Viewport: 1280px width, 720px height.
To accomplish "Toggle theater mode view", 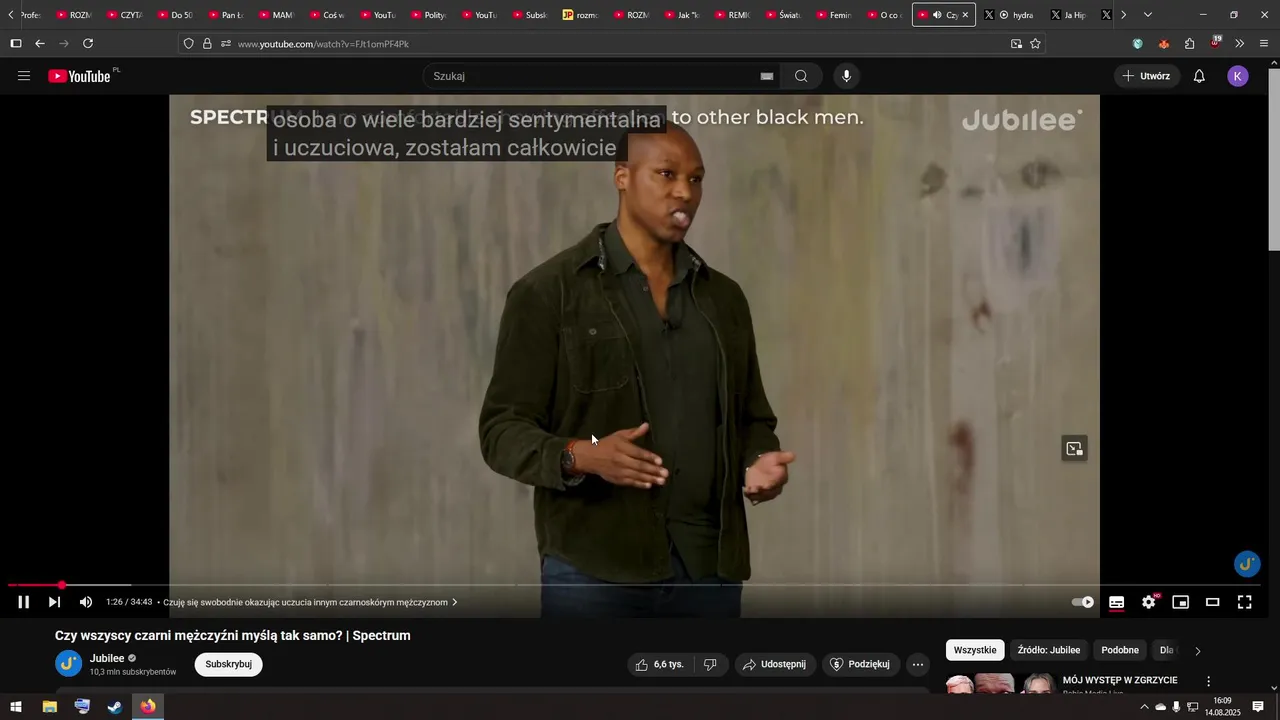I will point(1213,602).
